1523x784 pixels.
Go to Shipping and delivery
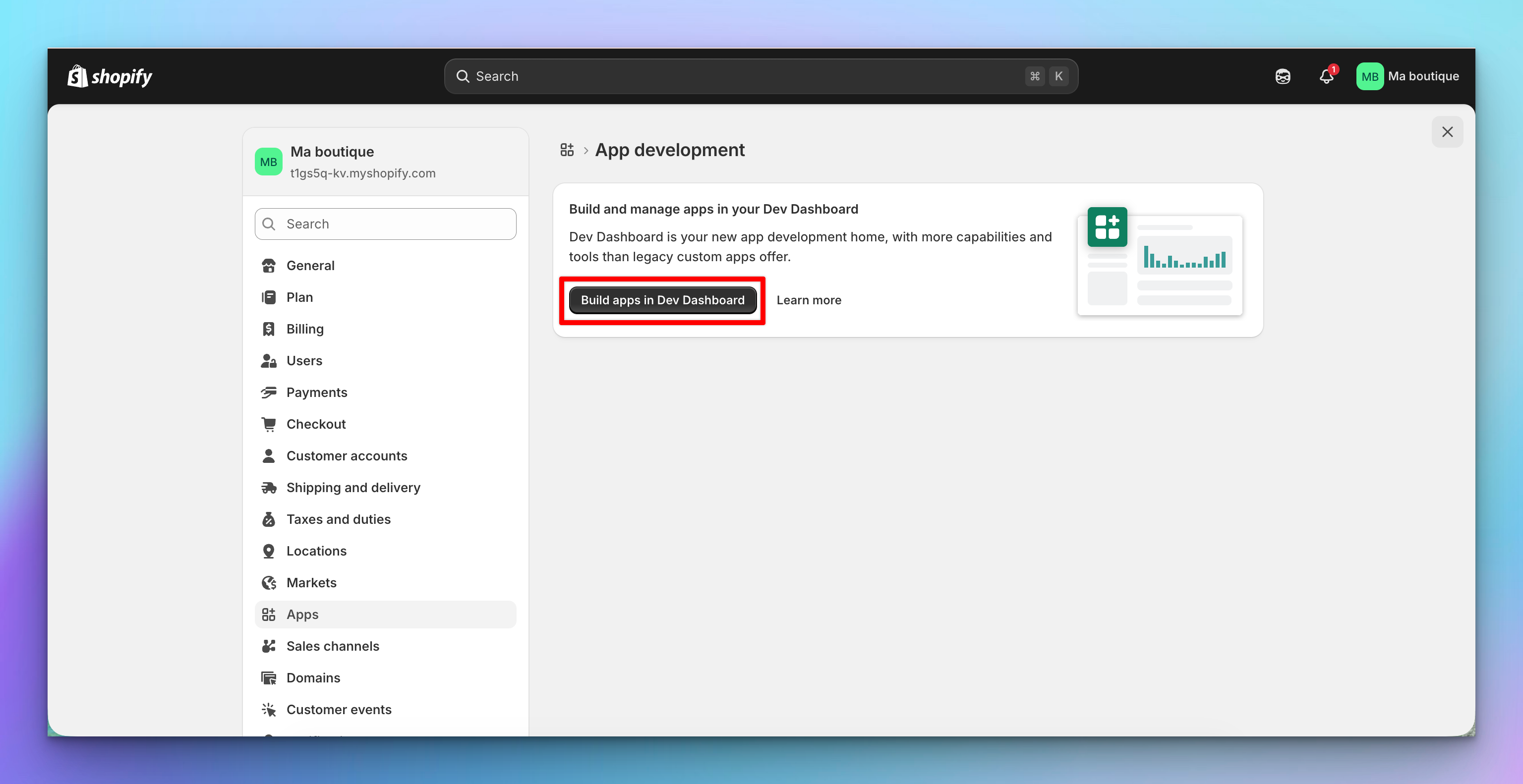(386, 488)
